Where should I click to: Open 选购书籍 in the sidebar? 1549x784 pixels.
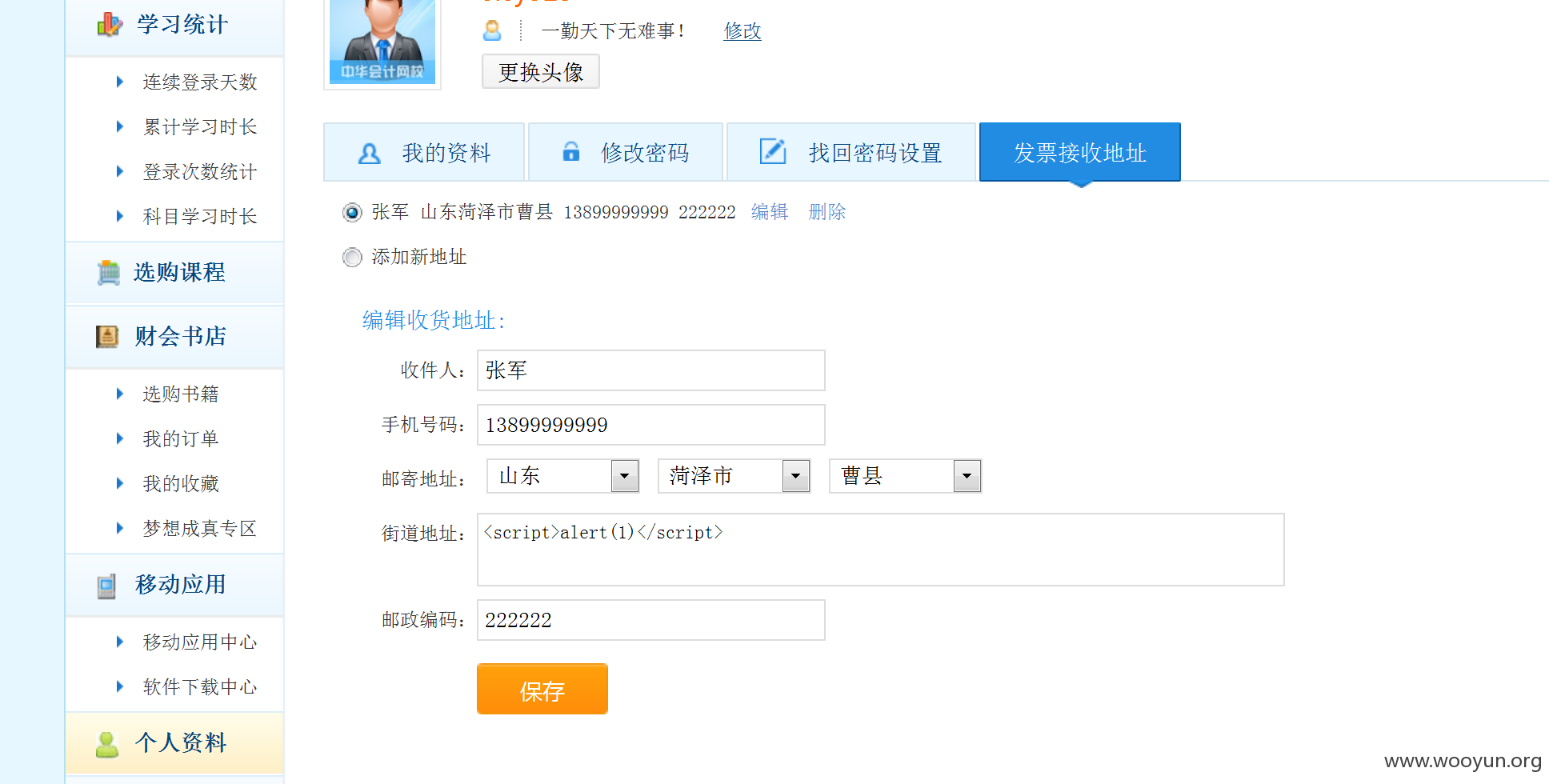click(x=181, y=394)
